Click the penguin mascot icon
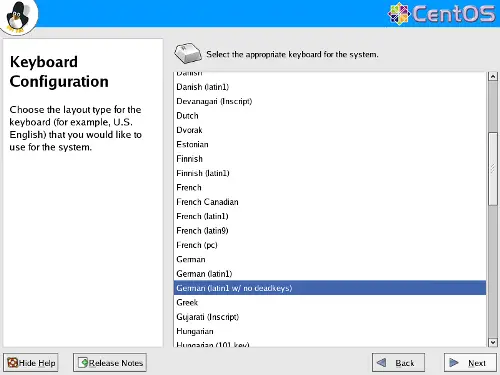Viewport: 500px width, 375px height. [x=18, y=16]
